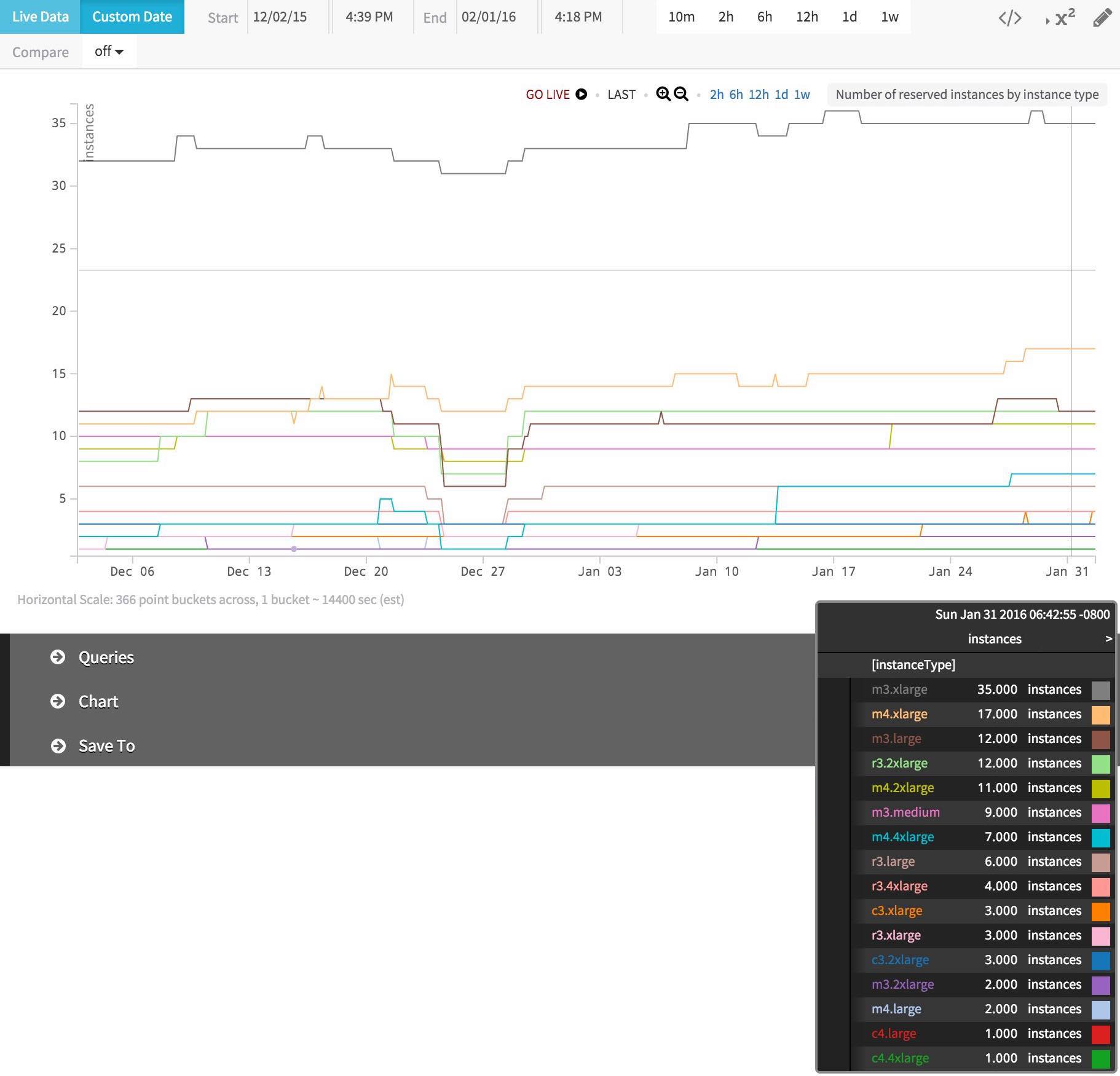Click the chart's blue 1d link

(781, 94)
